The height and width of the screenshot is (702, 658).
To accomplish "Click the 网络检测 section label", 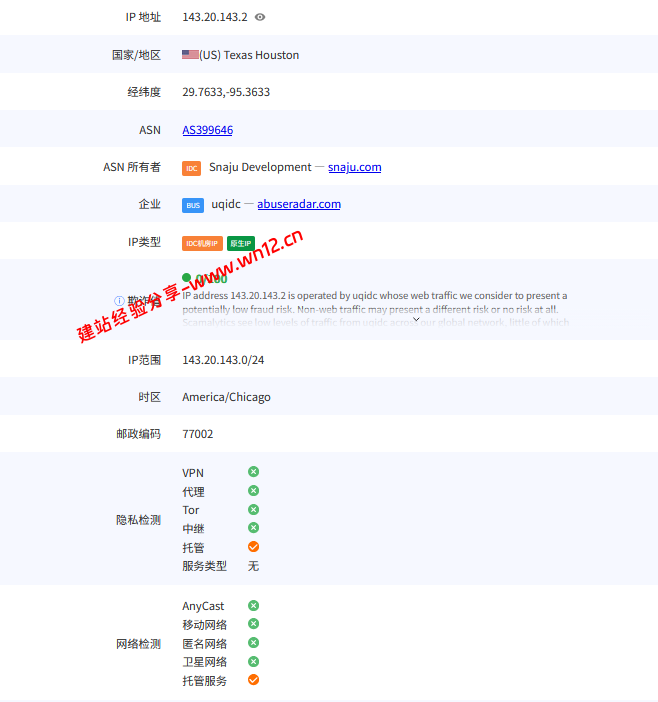I will [138, 644].
